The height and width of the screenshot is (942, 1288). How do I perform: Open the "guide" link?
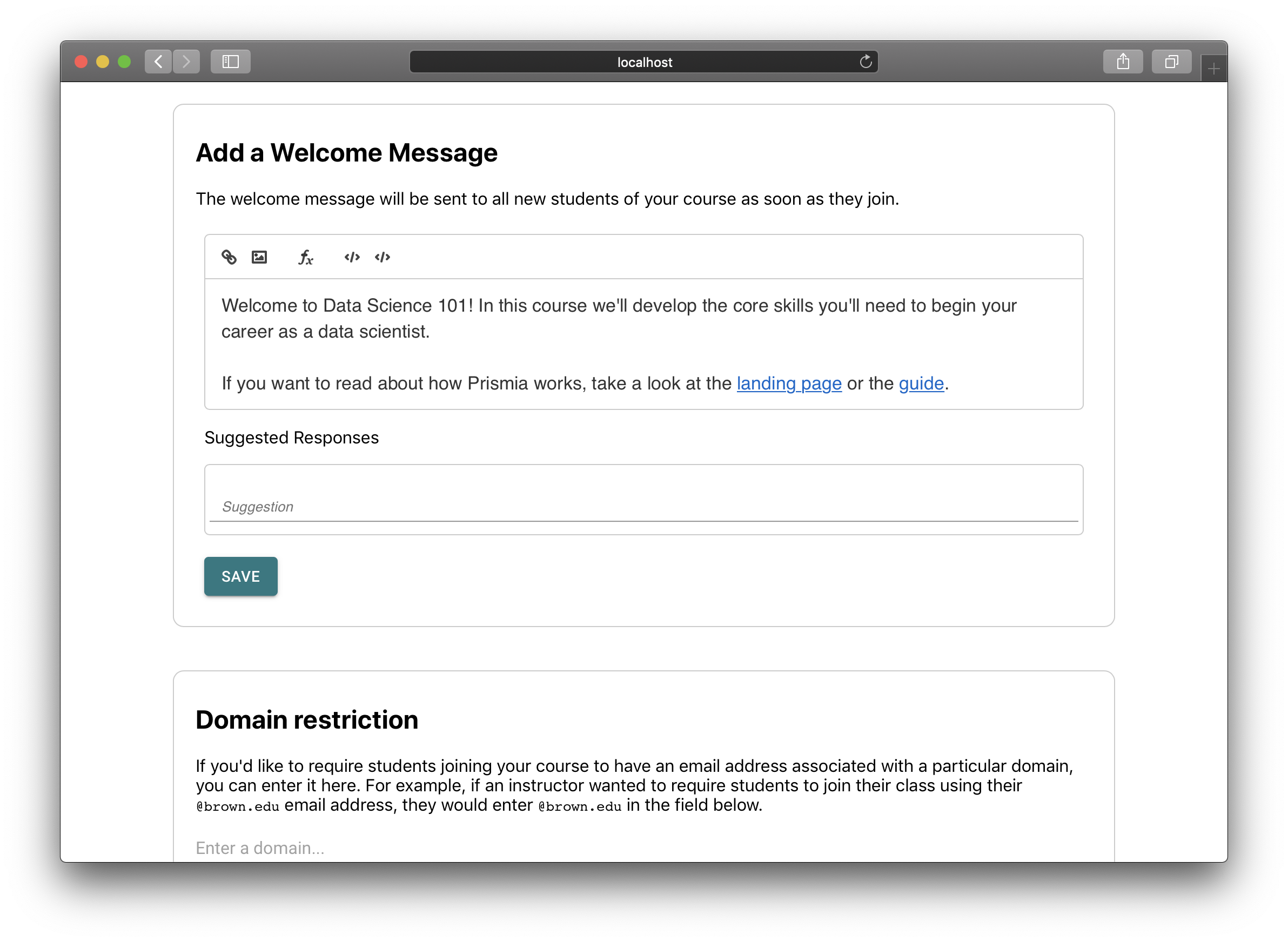(921, 383)
